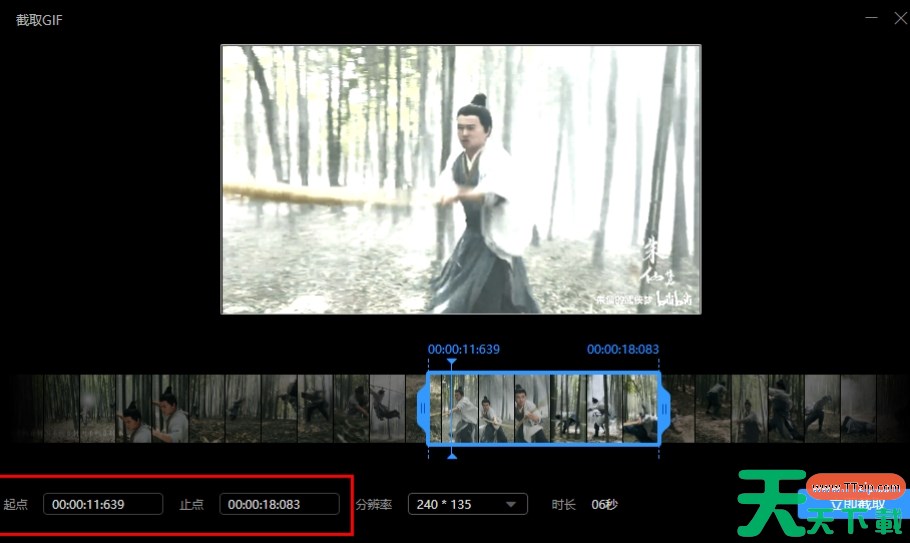The width and height of the screenshot is (910, 543).
Task: Focus the 起点 start time input field
Action: click(x=102, y=504)
